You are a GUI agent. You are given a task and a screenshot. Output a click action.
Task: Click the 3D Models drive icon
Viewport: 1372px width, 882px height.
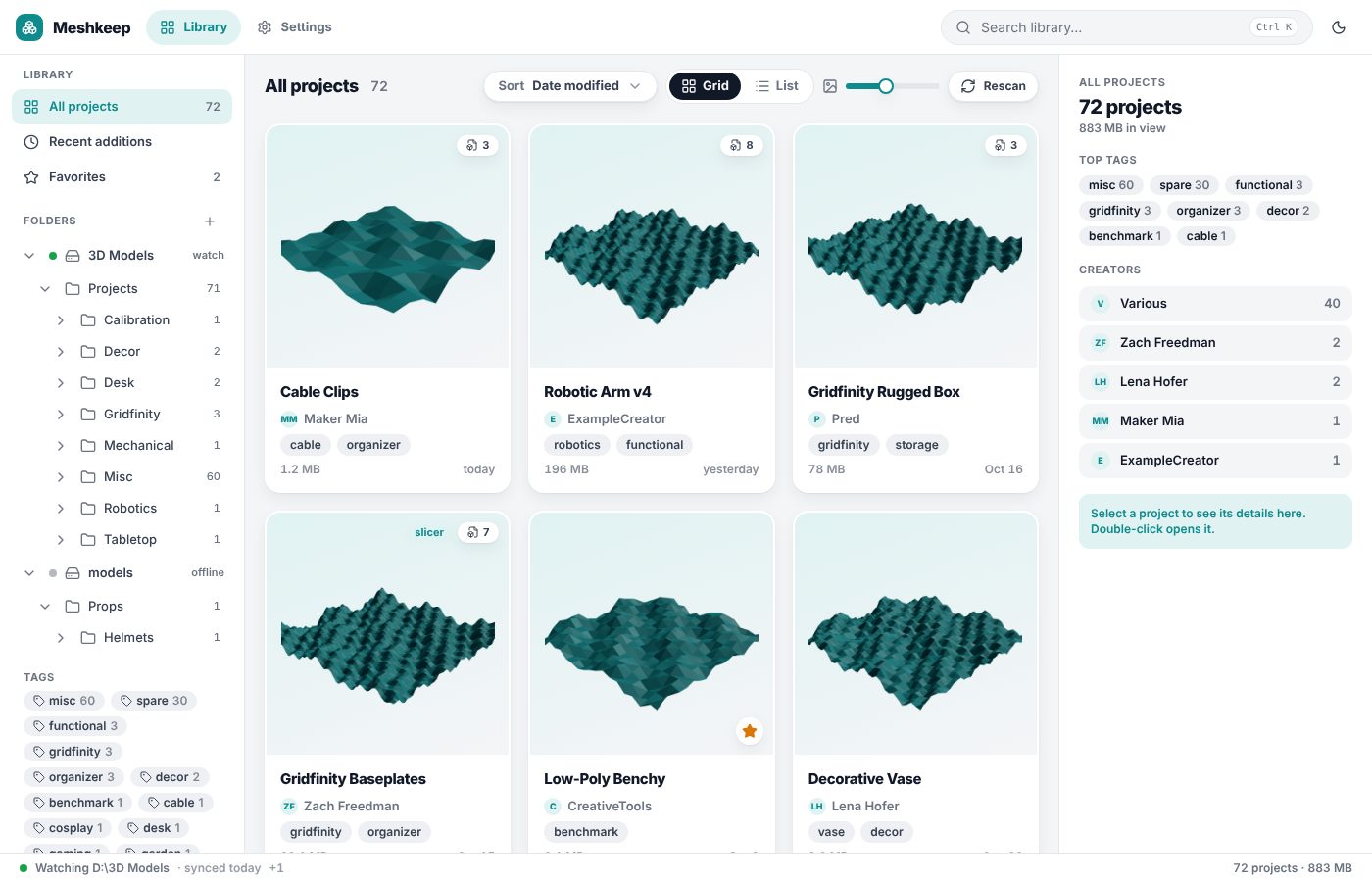pos(73,256)
